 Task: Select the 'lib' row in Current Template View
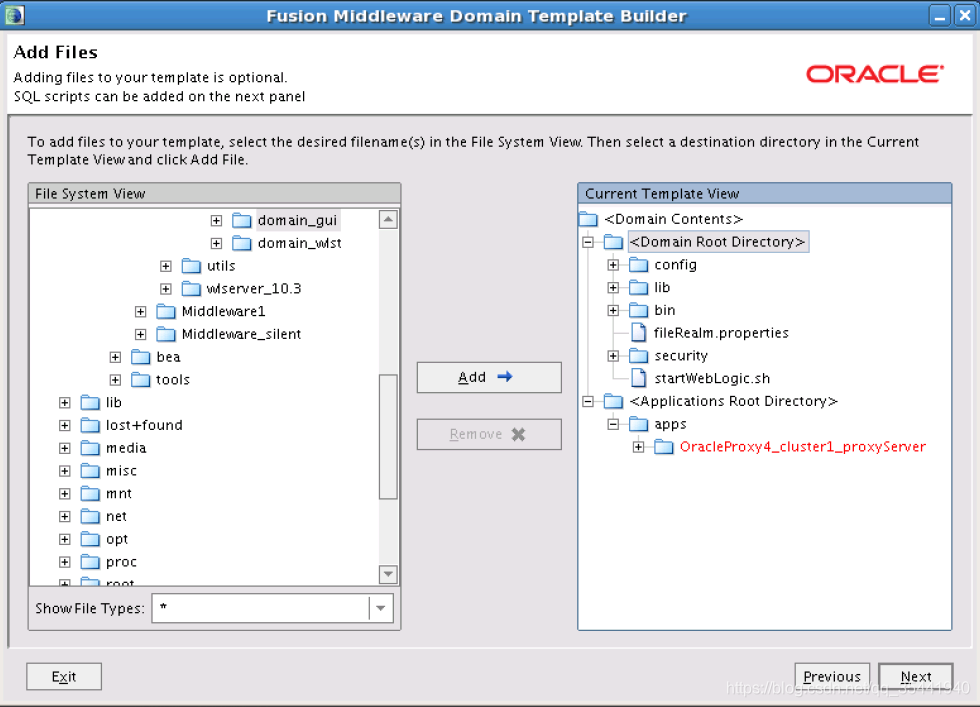point(662,288)
